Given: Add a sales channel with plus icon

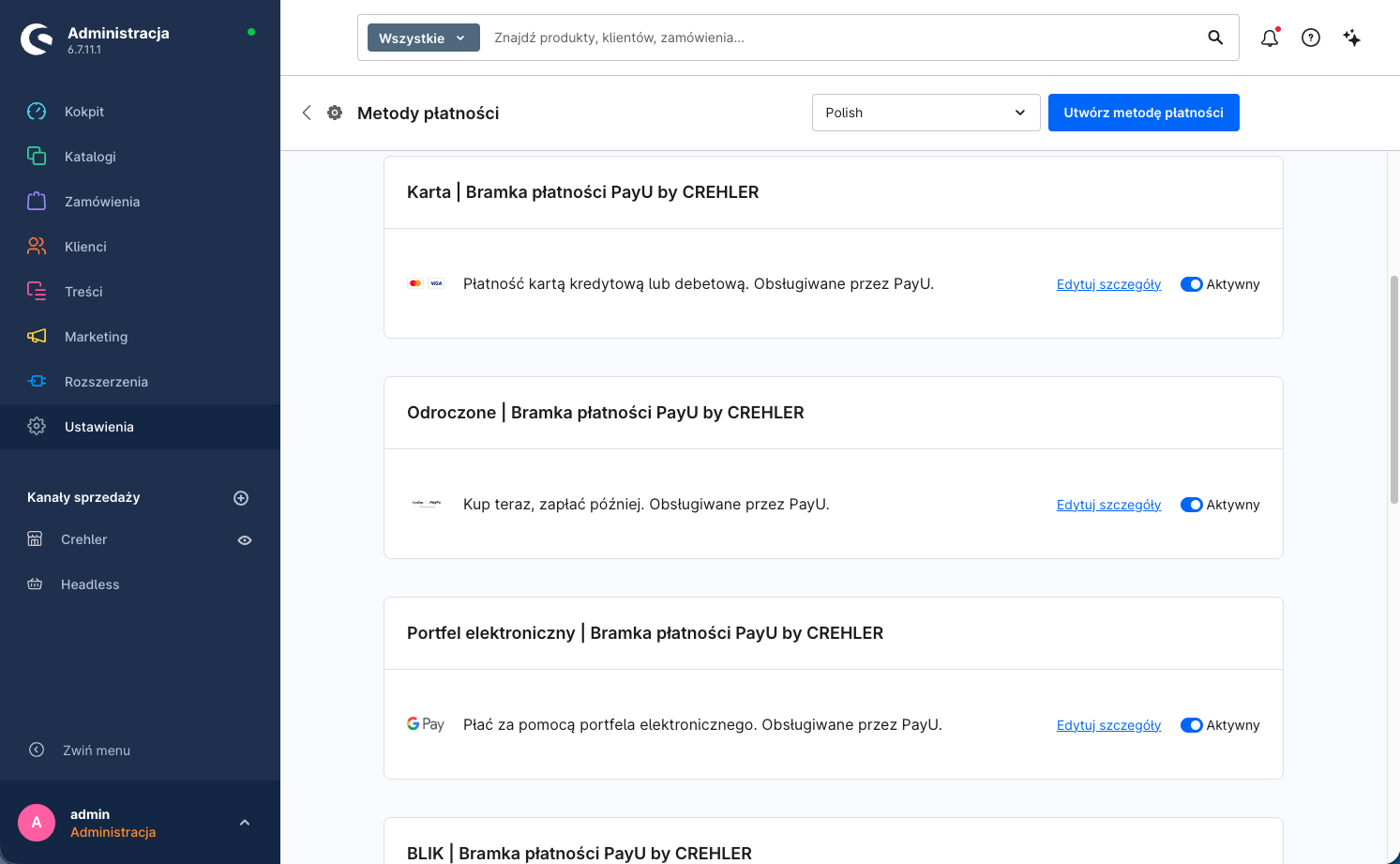Looking at the screenshot, I should coord(241,498).
